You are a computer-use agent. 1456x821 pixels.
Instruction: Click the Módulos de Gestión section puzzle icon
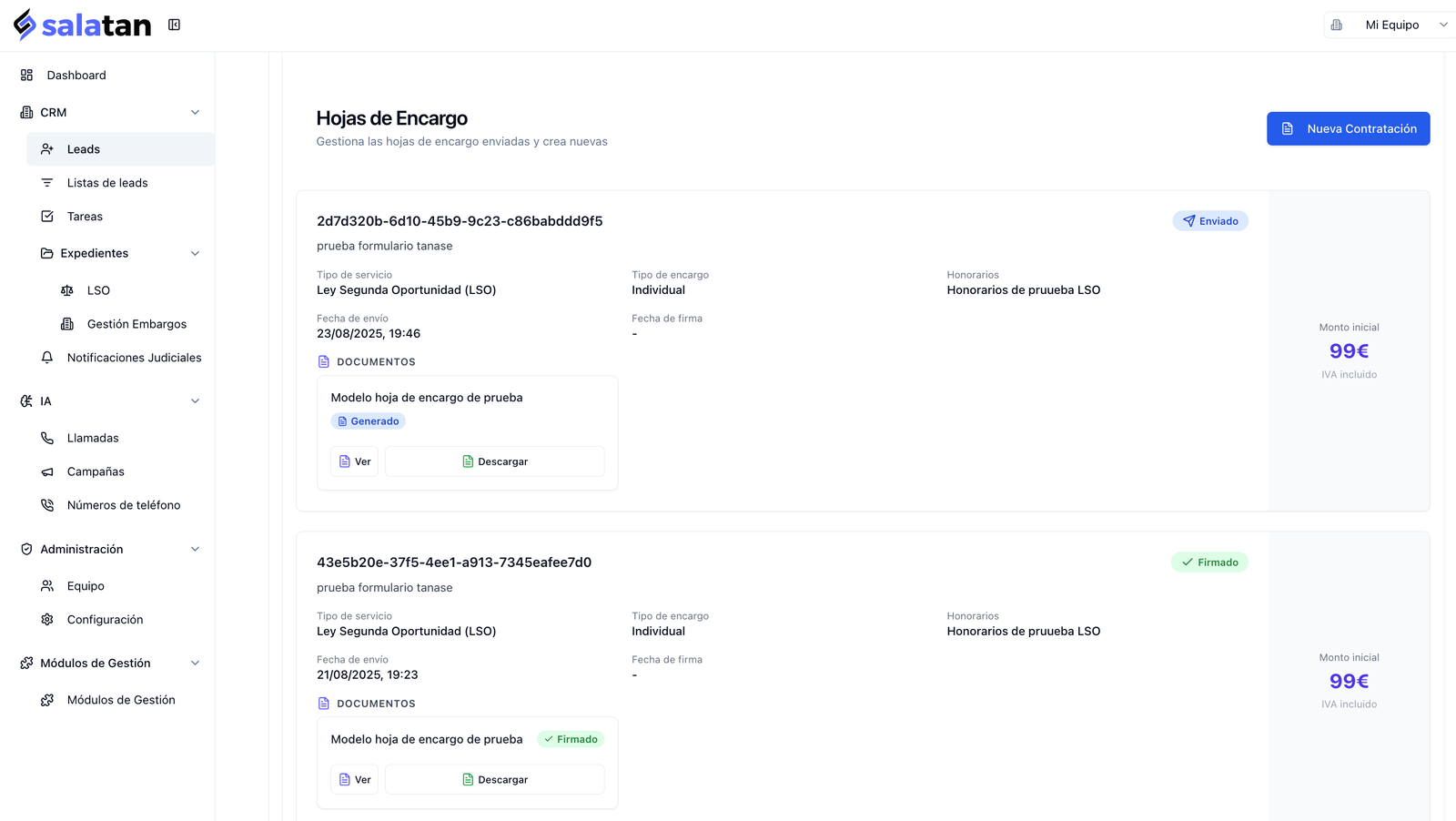coord(26,663)
